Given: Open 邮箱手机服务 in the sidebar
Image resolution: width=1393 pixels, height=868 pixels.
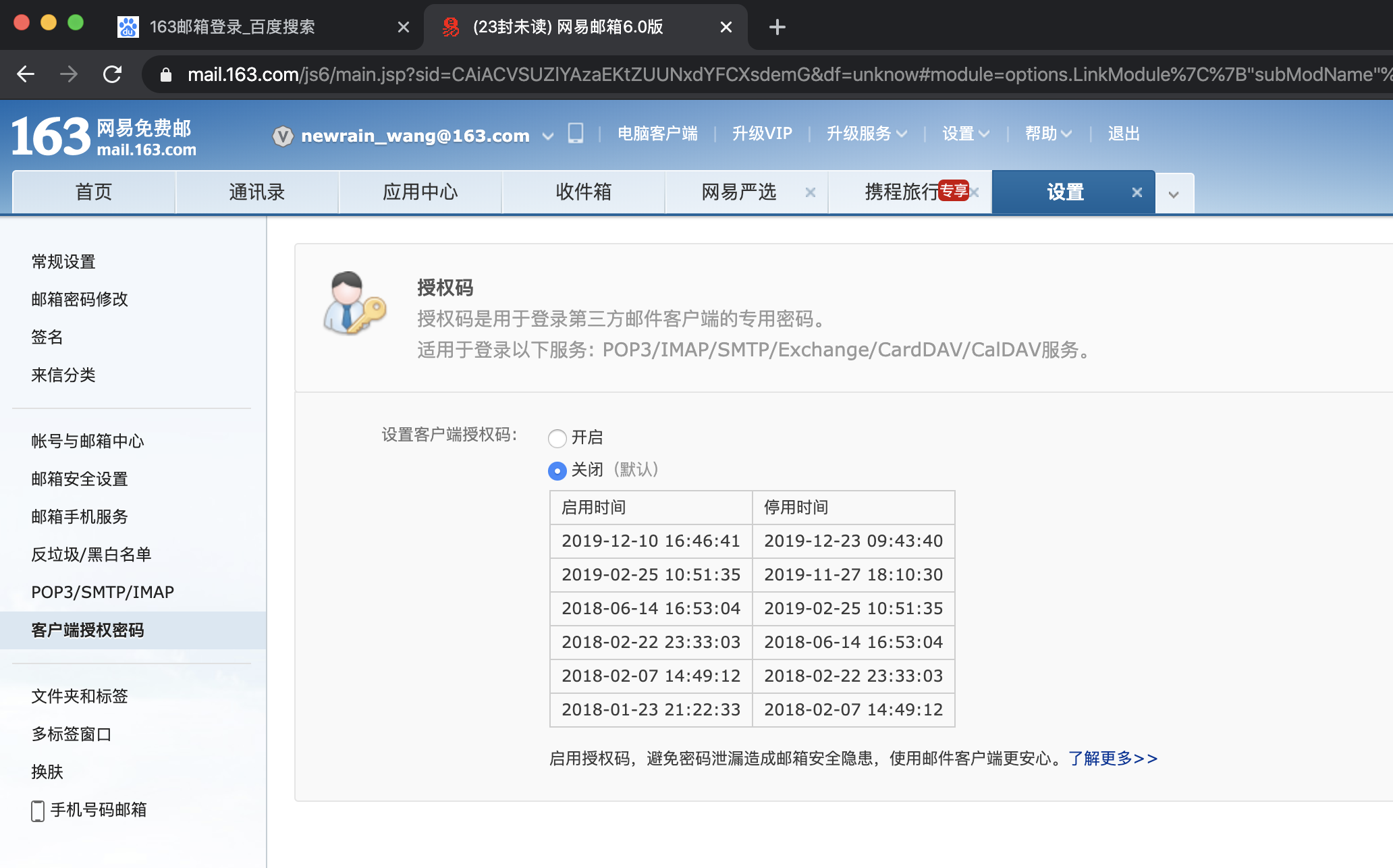Looking at the screenshot, I should click(80, 517).
